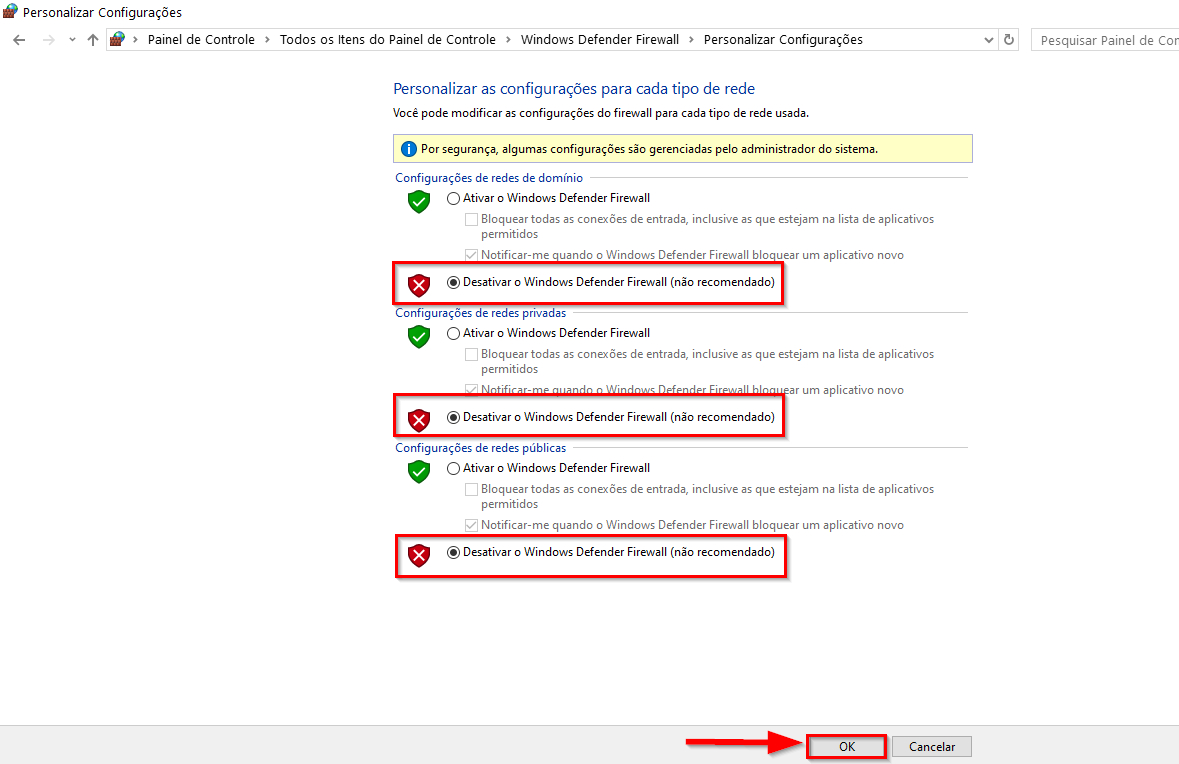1179x764 pixels.
Task: Check Bloquear todas as conexões for public networks
Action: [x=471, y=490]
